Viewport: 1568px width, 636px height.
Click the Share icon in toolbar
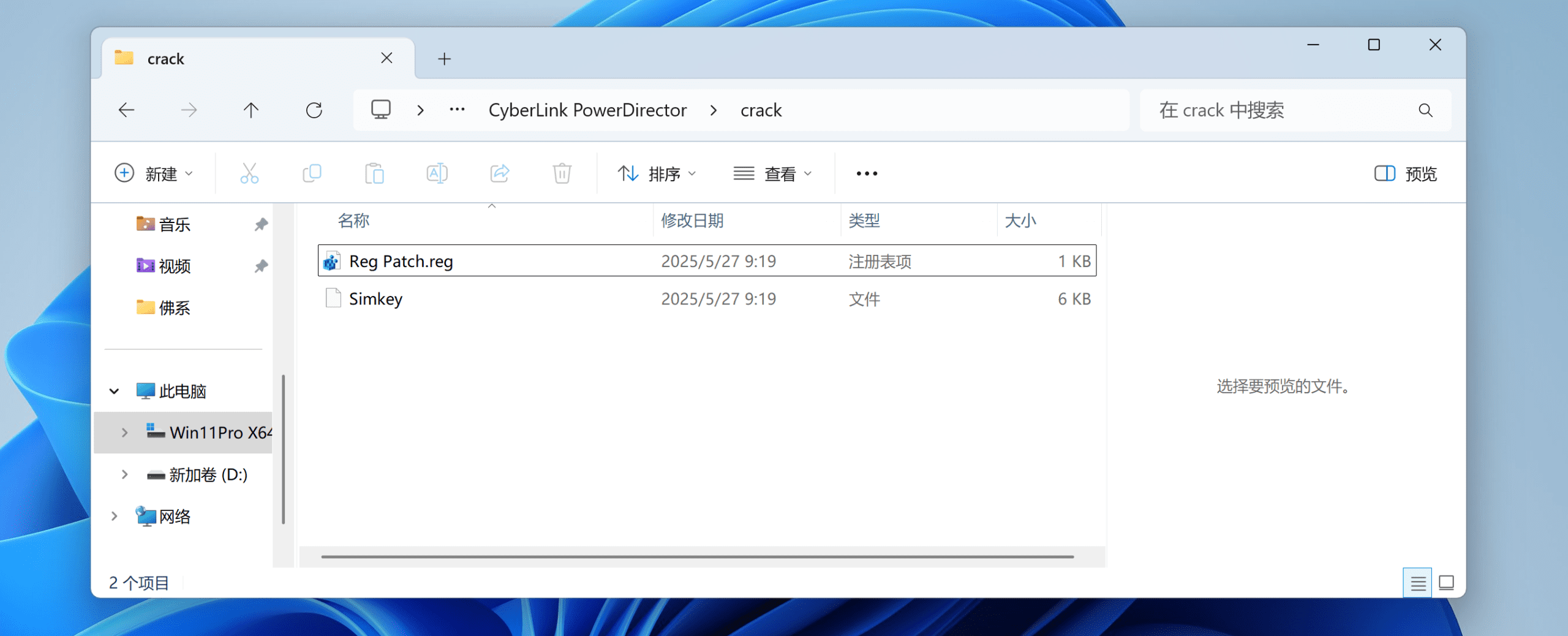point(499,174)
